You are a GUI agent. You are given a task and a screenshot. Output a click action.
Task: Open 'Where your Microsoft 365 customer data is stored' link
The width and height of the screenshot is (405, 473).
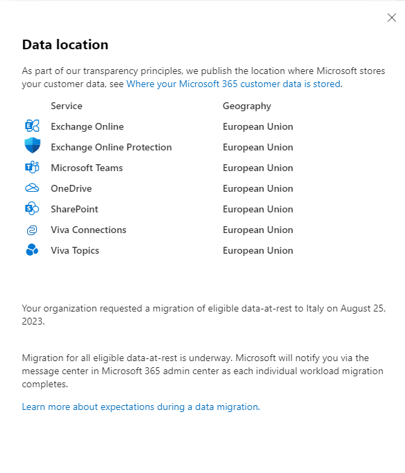[233, 84]
